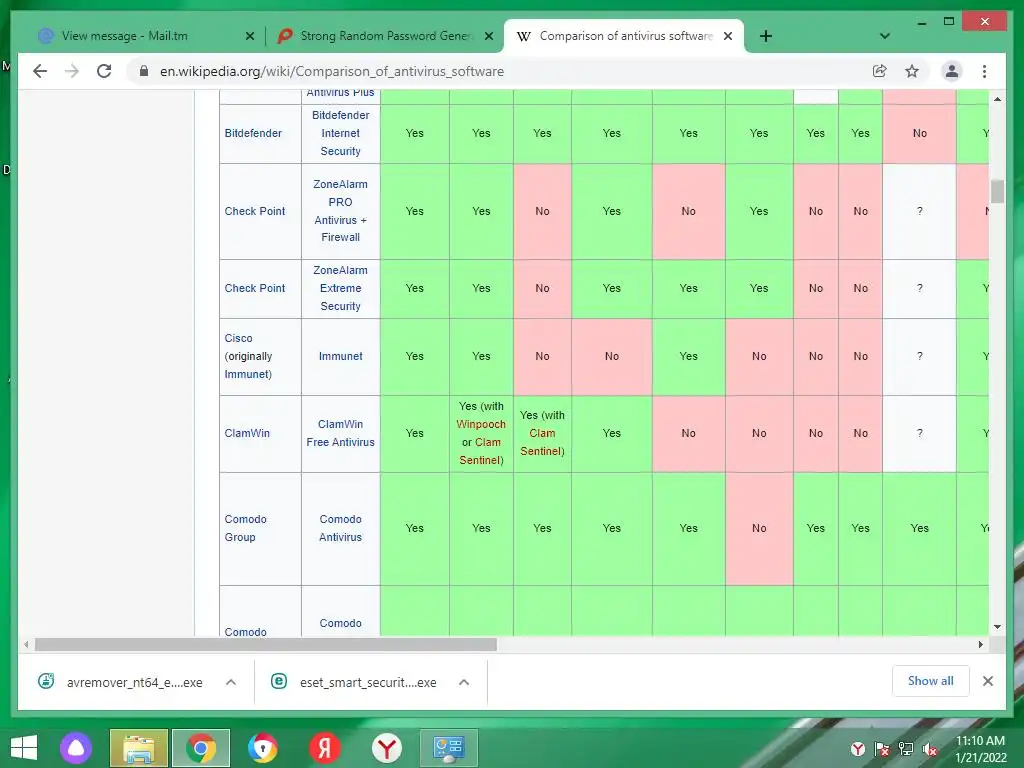Click Check Point link in ZoneAlarm Extreme row
Image resolution: width=1024 pixels, height=768 pixels.
point(255,288)
